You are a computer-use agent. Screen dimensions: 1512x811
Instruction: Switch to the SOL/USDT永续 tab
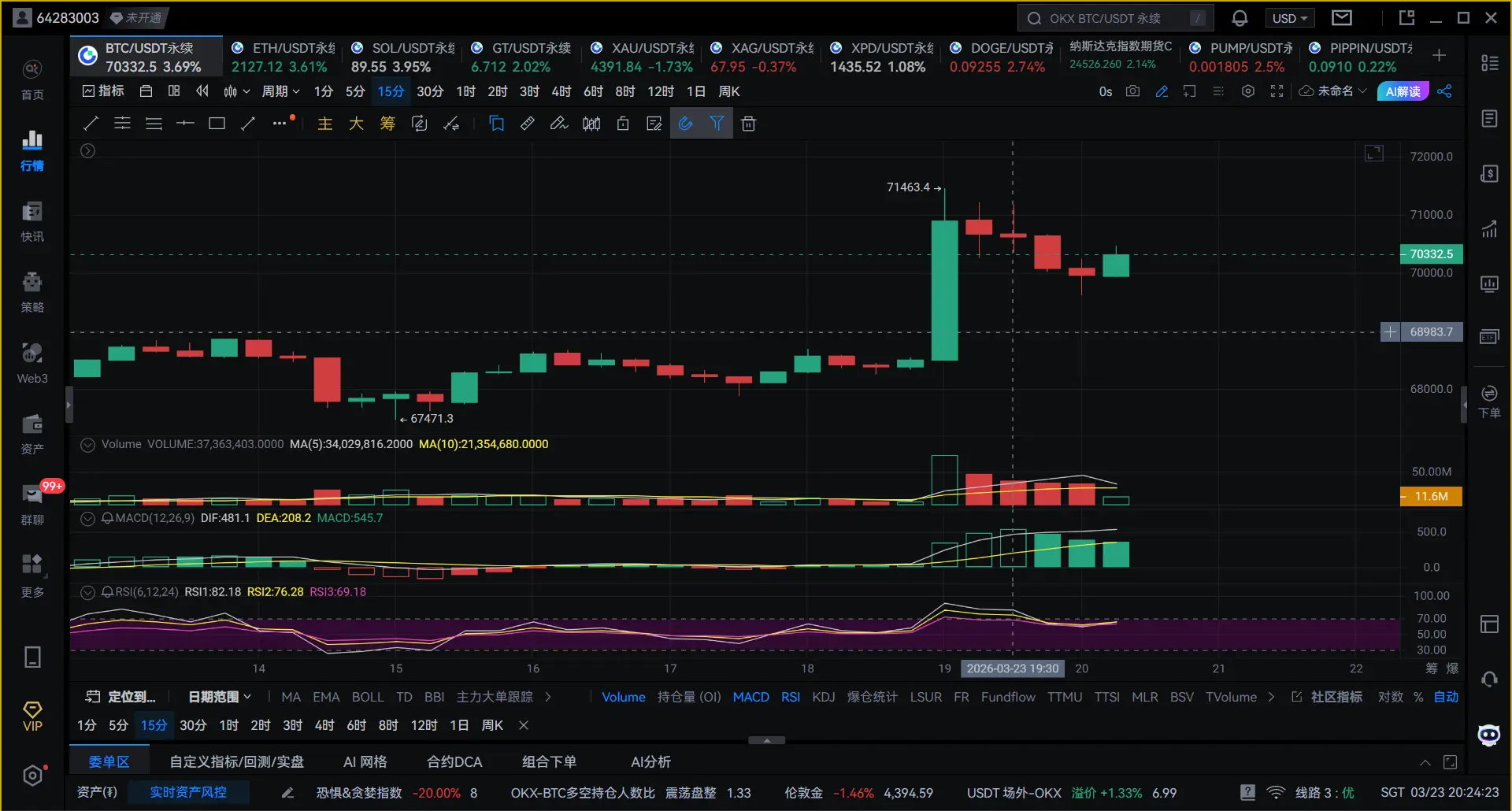click(x=402, y=57)
